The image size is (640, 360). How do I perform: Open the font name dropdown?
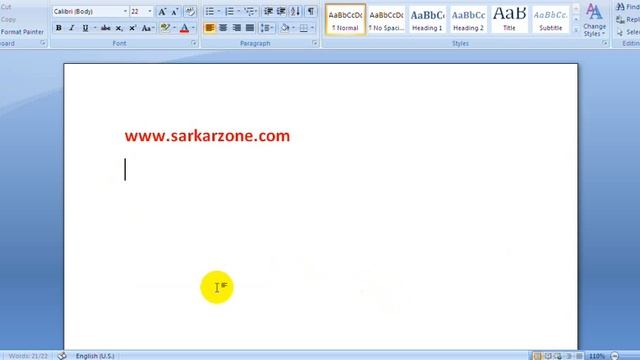(125, 11)
